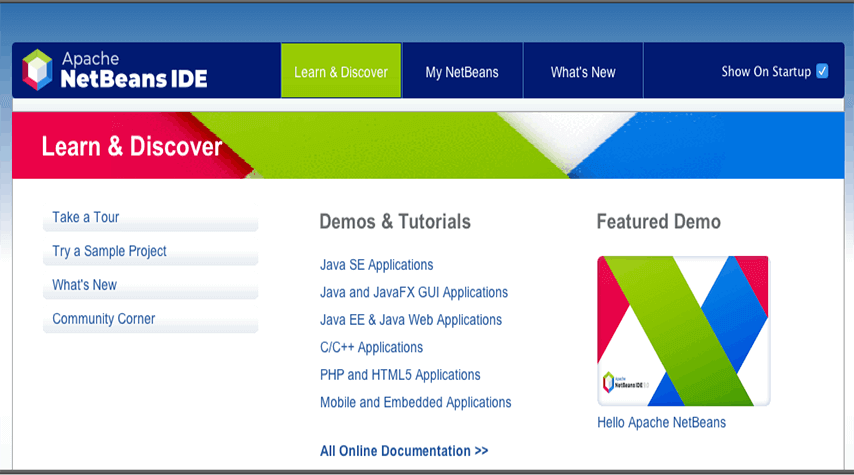Image resolution: width=854 pixels, height=475 pixels.
Task: Uncheck the Show On Startup checkbox
Action: [x=822, y=71]
